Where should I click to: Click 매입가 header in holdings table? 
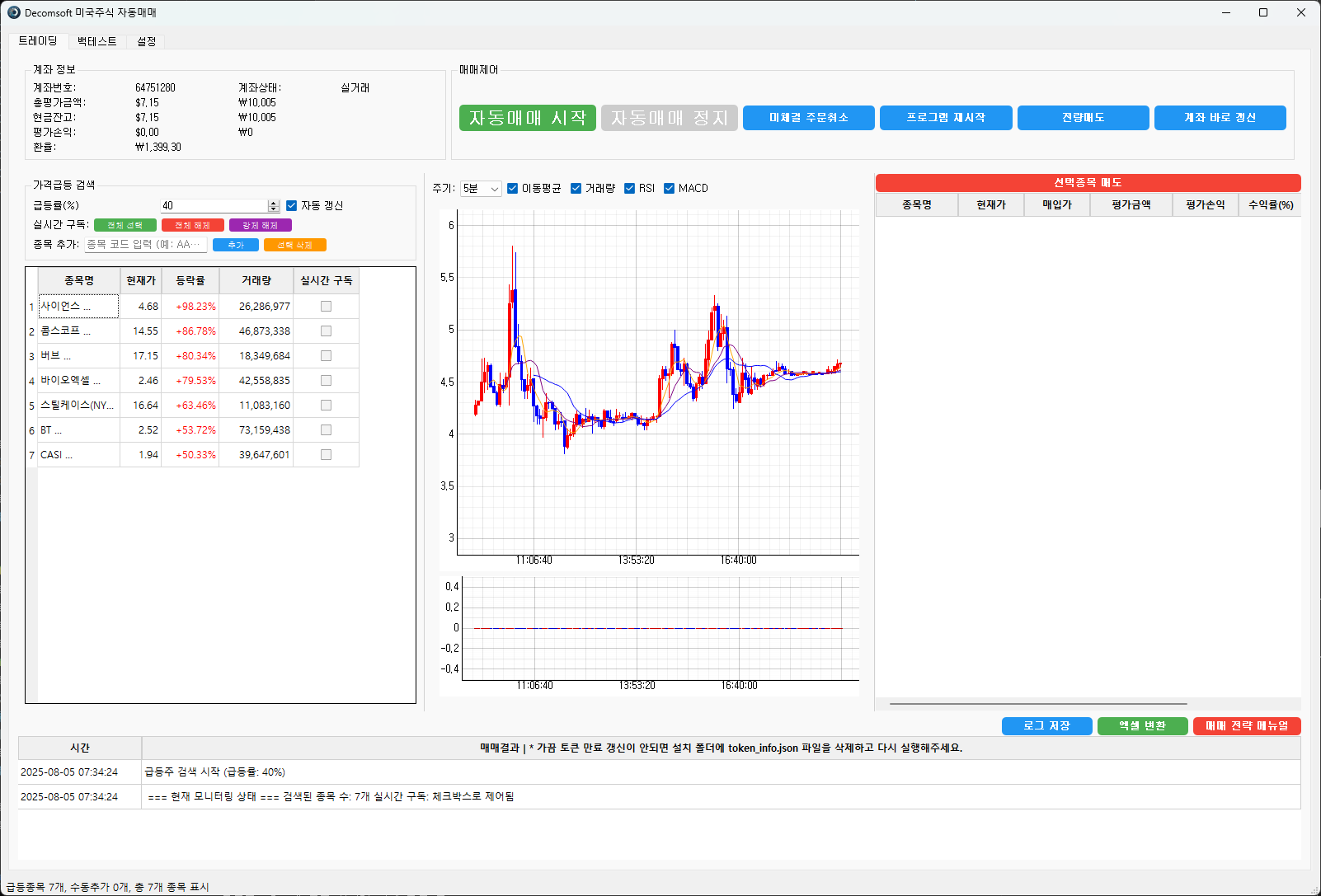click(1057, 205)
